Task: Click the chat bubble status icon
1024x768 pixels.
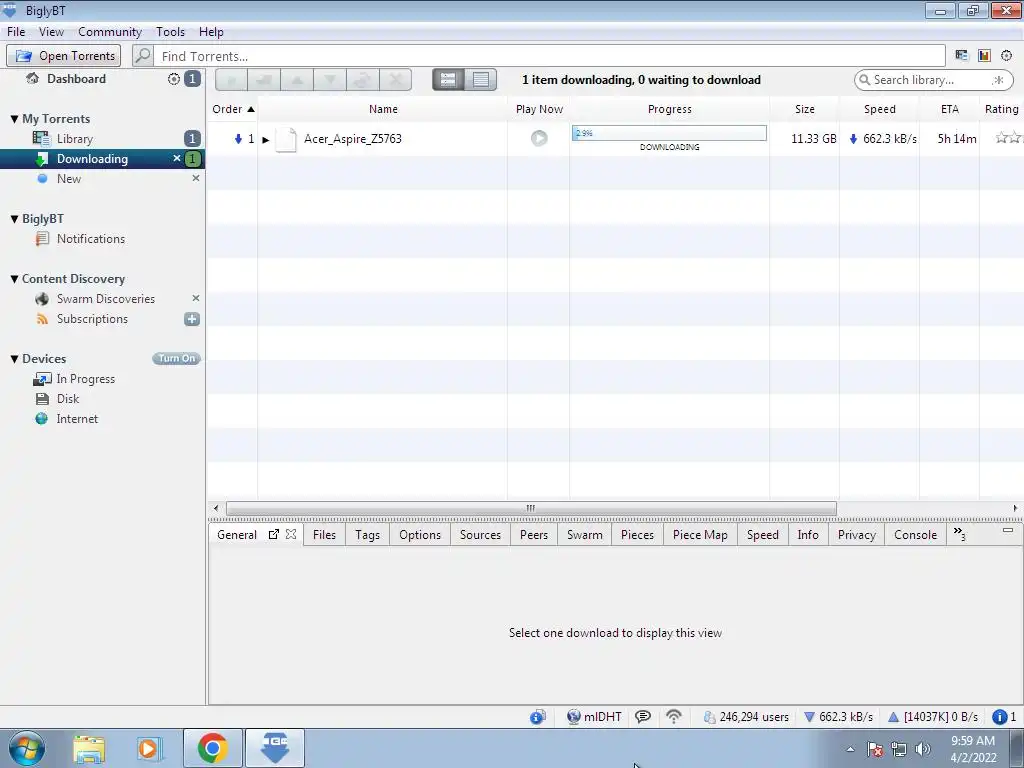Action: 643,716
